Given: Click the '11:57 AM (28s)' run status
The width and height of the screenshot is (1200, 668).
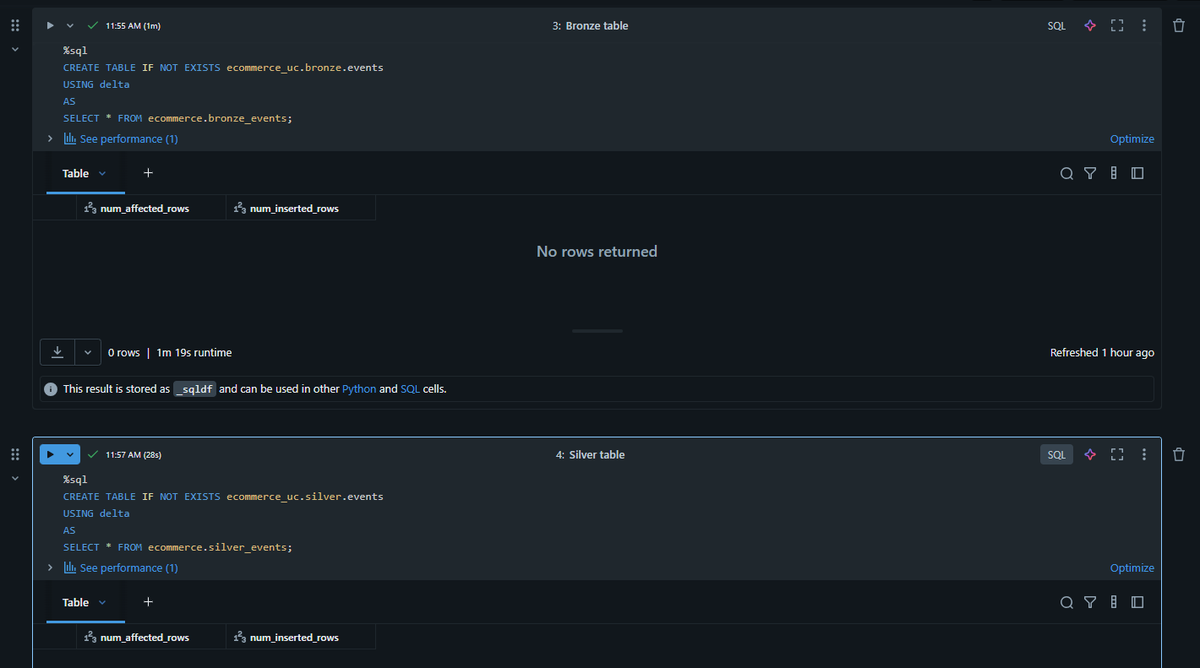Looking at the screenshot, I should pos(133,455).
